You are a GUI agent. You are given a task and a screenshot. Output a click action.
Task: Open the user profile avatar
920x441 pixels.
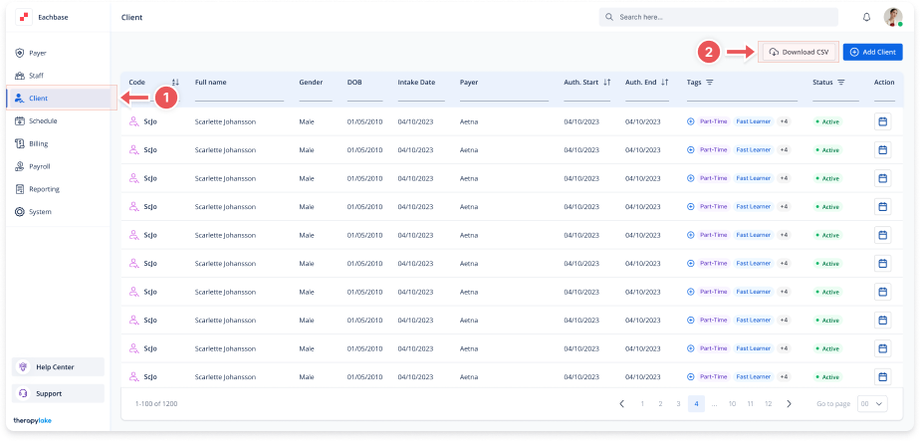[x=893, y=17]
